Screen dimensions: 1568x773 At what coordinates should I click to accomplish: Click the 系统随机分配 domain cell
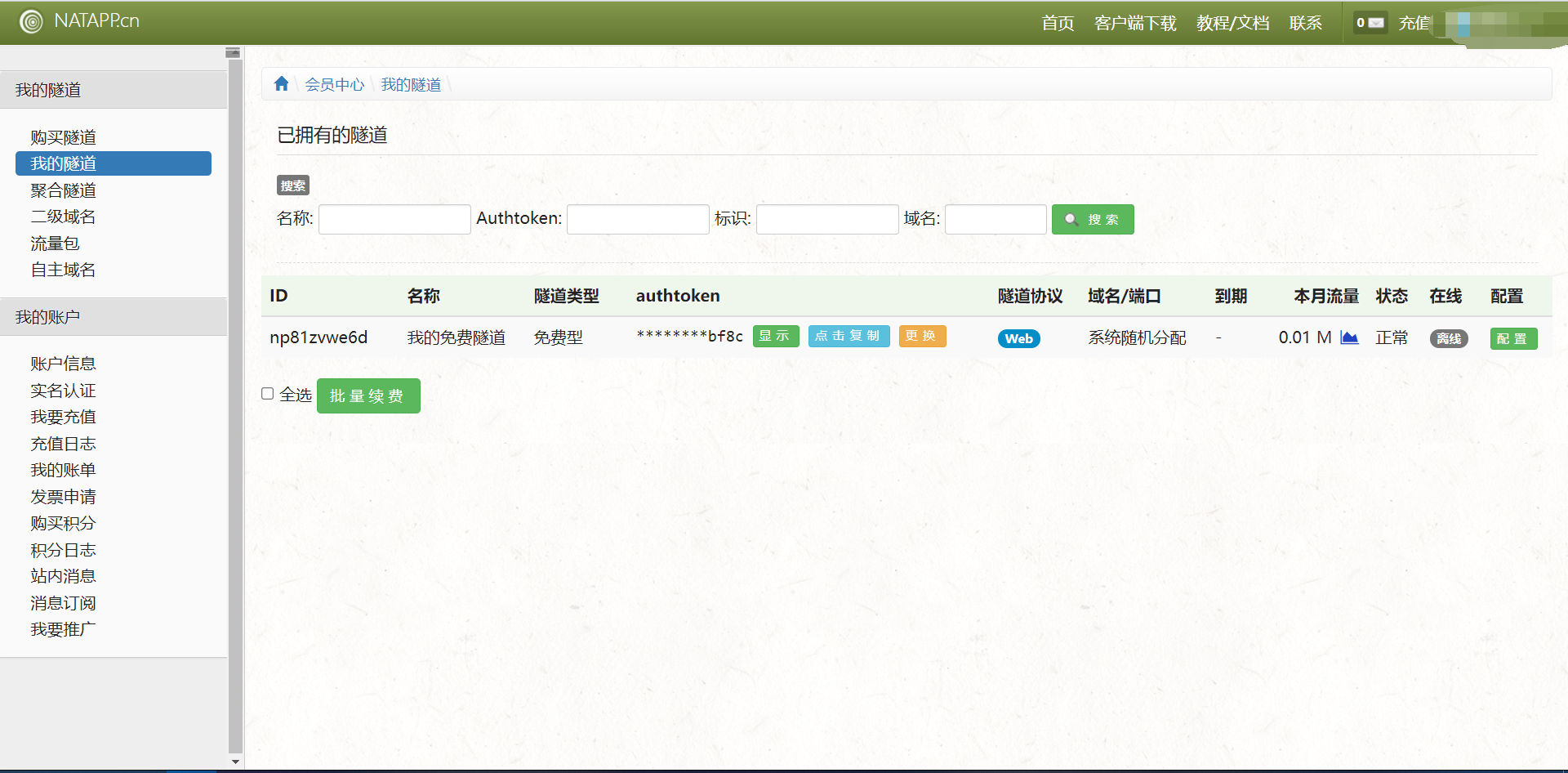(1137, 337)
